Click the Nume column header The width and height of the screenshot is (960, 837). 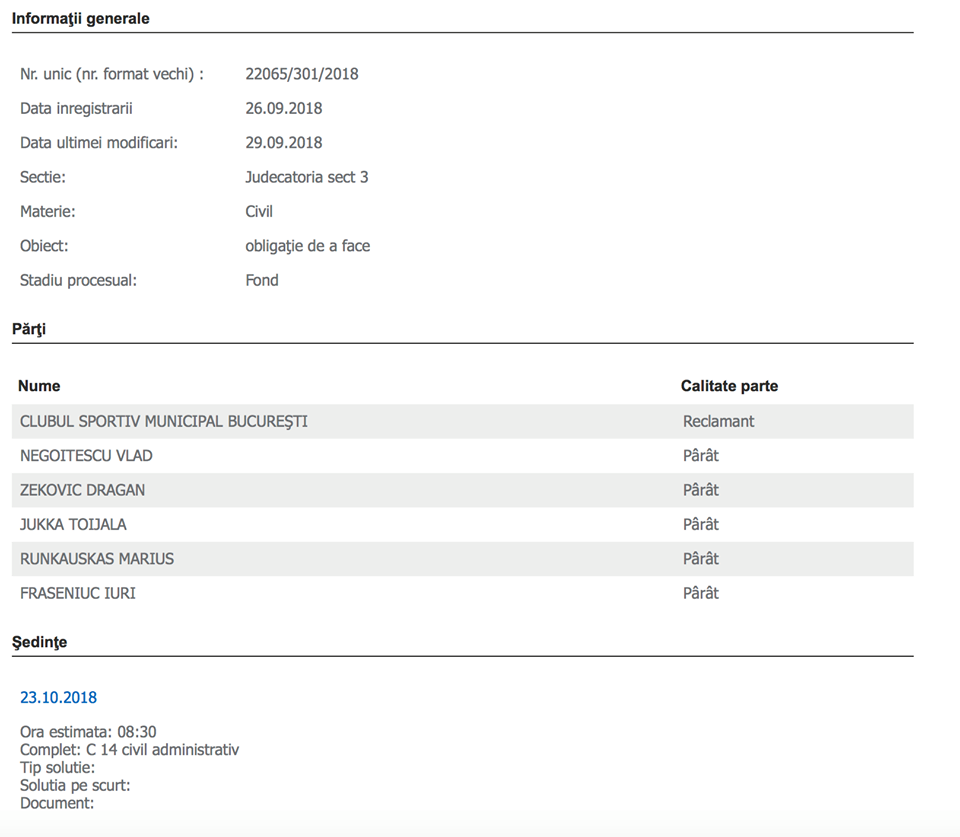click(x=39, y=386)
